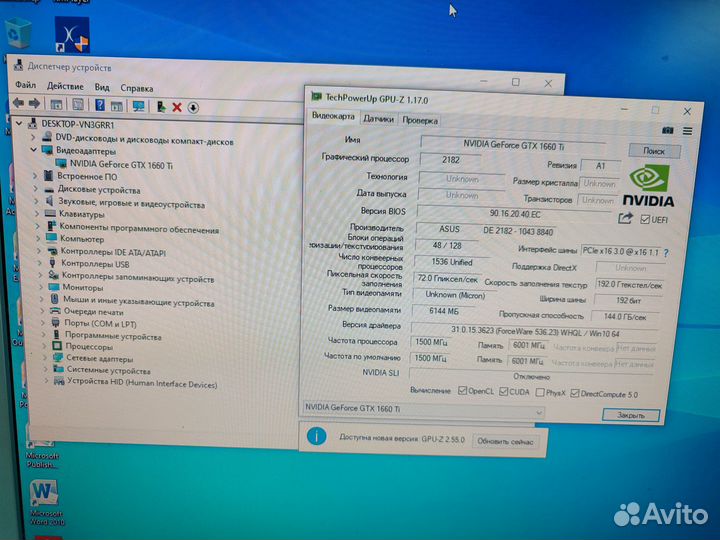Screen dimensions: 720x540
Task: Click the blue info icon in update notice
Action: click(x=316, y=436)
